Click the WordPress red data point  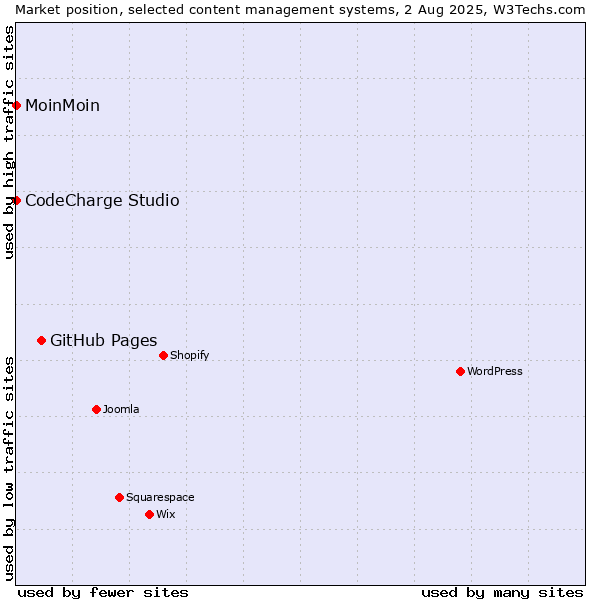tap(460, 372)
